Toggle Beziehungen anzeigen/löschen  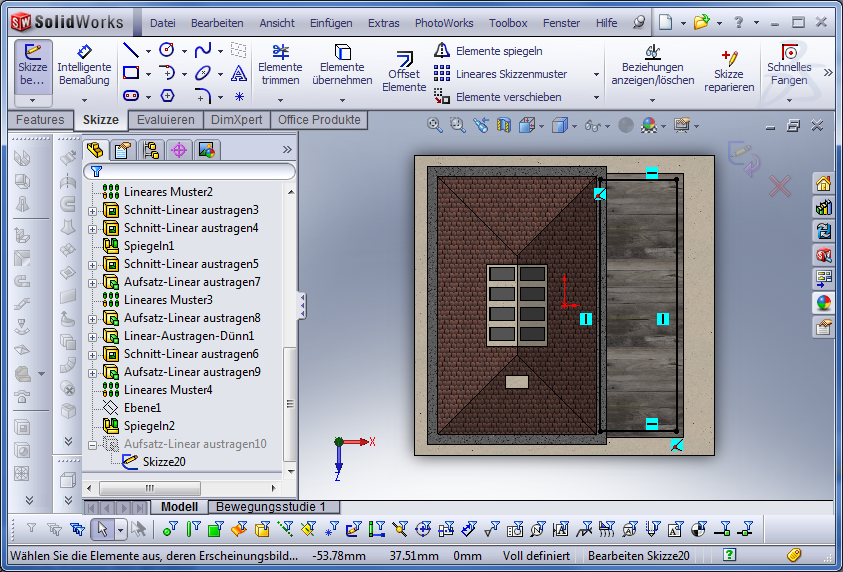click(x=652, y=65)
